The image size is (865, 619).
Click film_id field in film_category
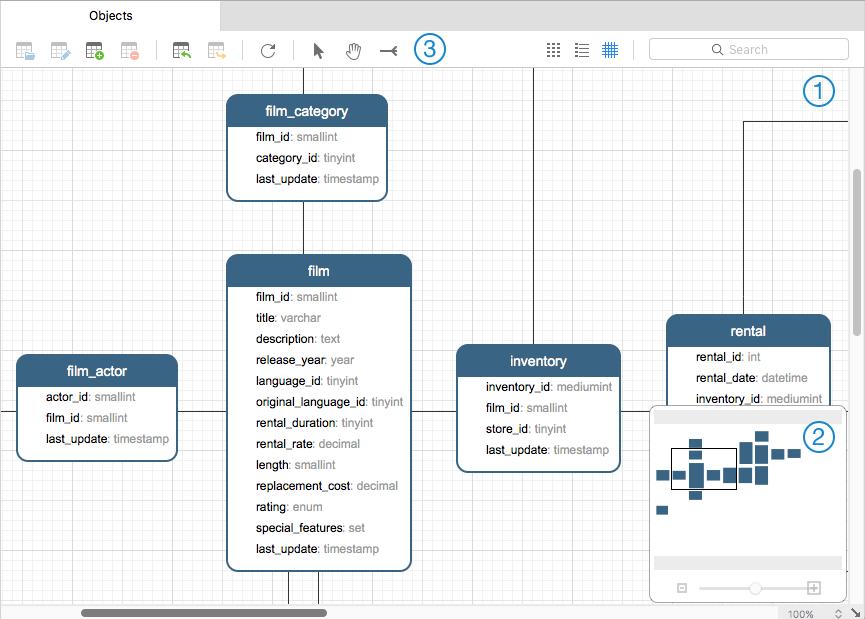[x=296, y=137]
